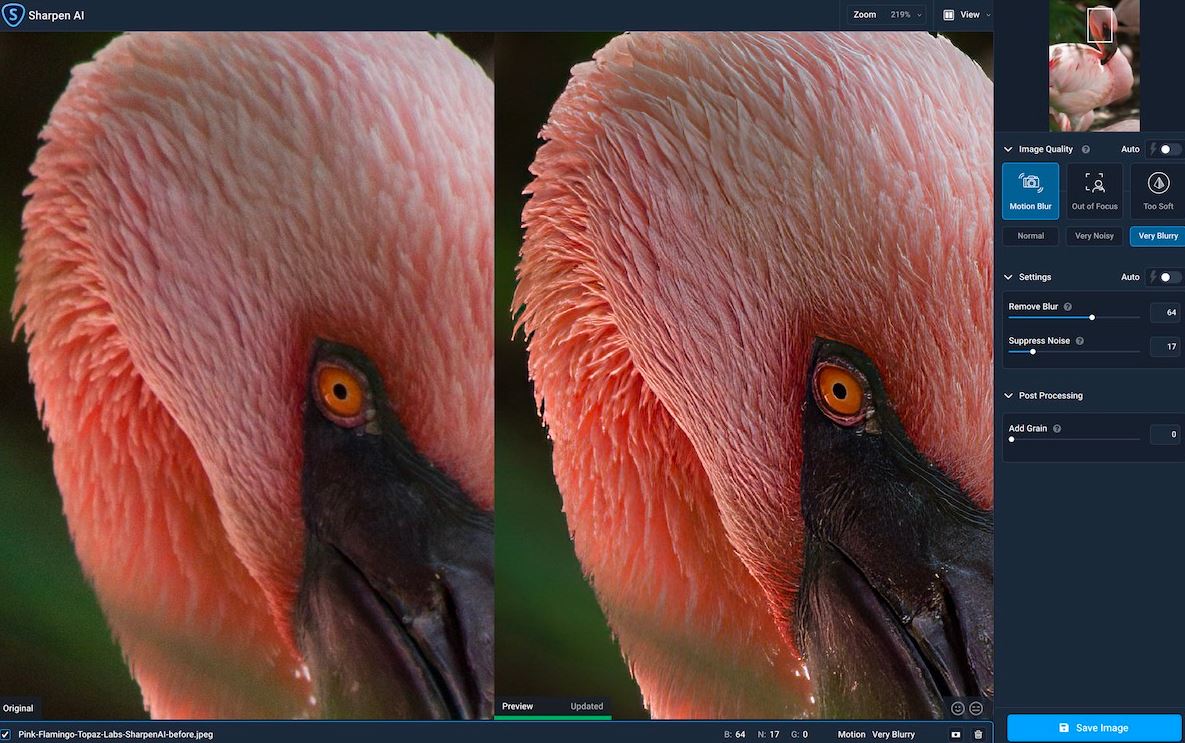Screen dimensions: 1185x743
Task: Click the neutral face feedback icon
Action: pyautogui.click(x=976, y=708)
